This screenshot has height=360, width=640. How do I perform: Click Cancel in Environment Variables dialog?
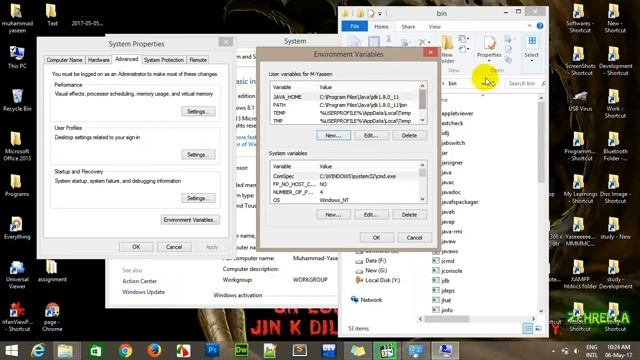click(x=414, y=238)
